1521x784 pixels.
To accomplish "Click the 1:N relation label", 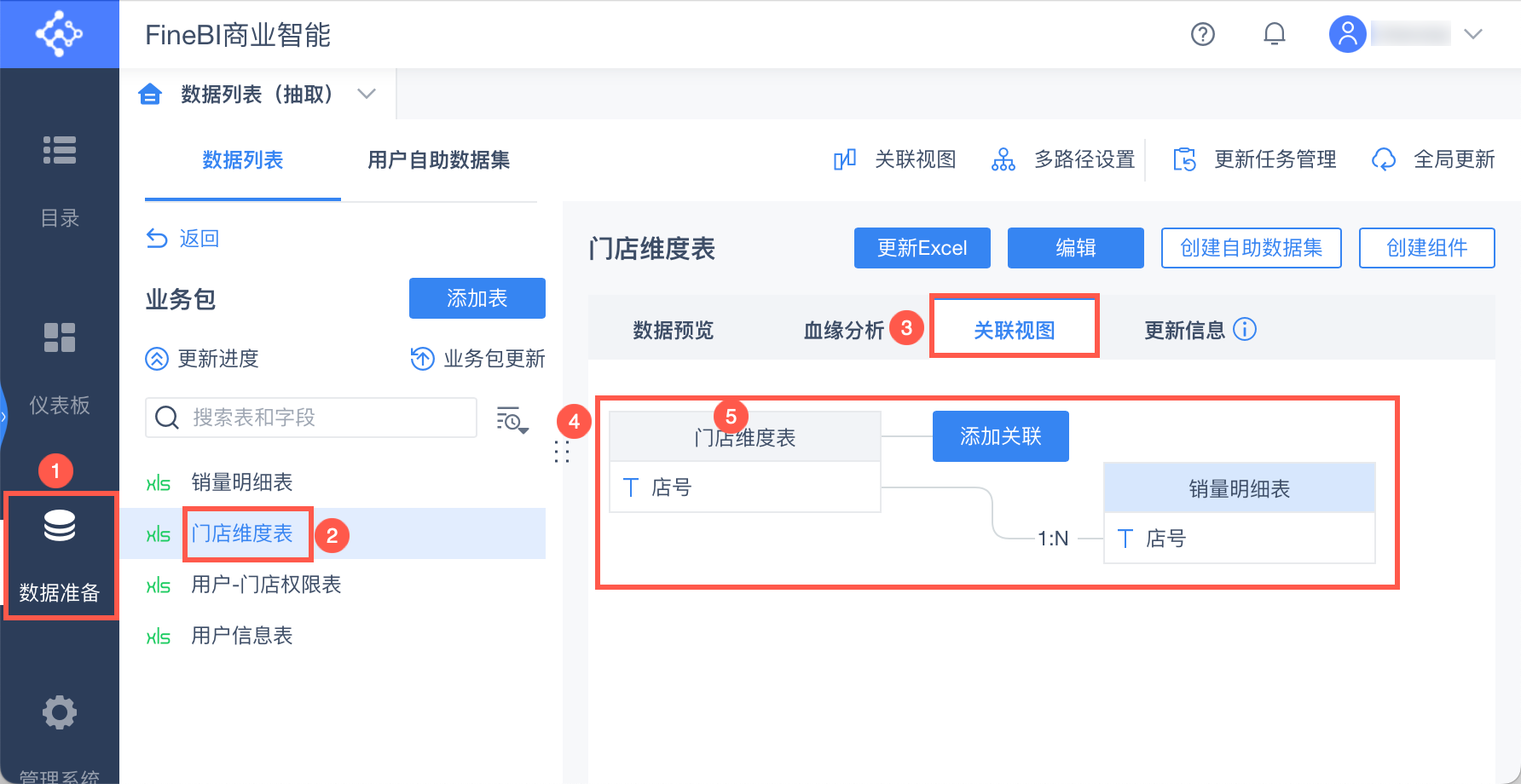I will pyautogui.click(x=1053, y=539).
